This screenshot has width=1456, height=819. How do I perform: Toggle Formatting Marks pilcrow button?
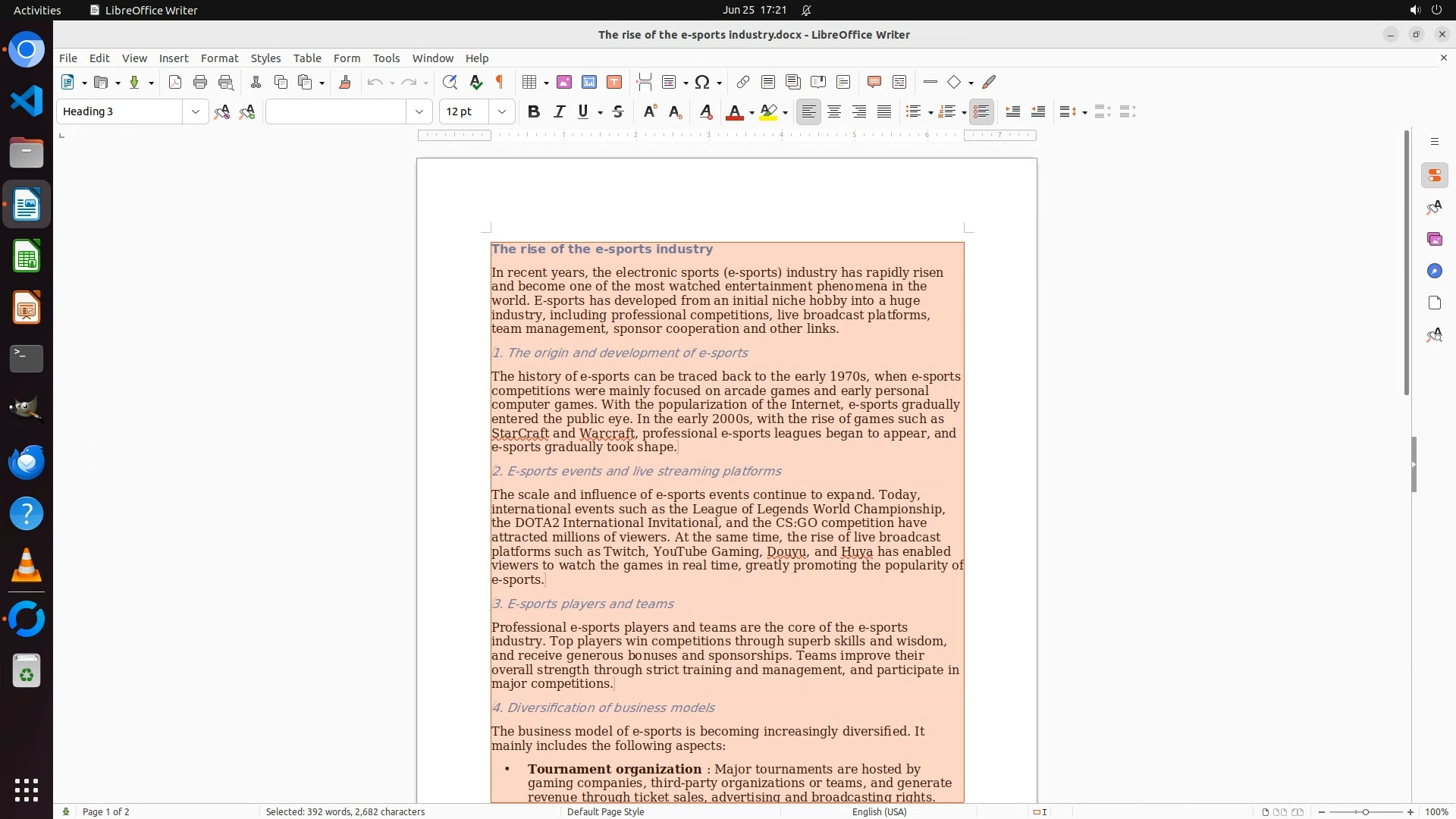(x=500, y=83)
